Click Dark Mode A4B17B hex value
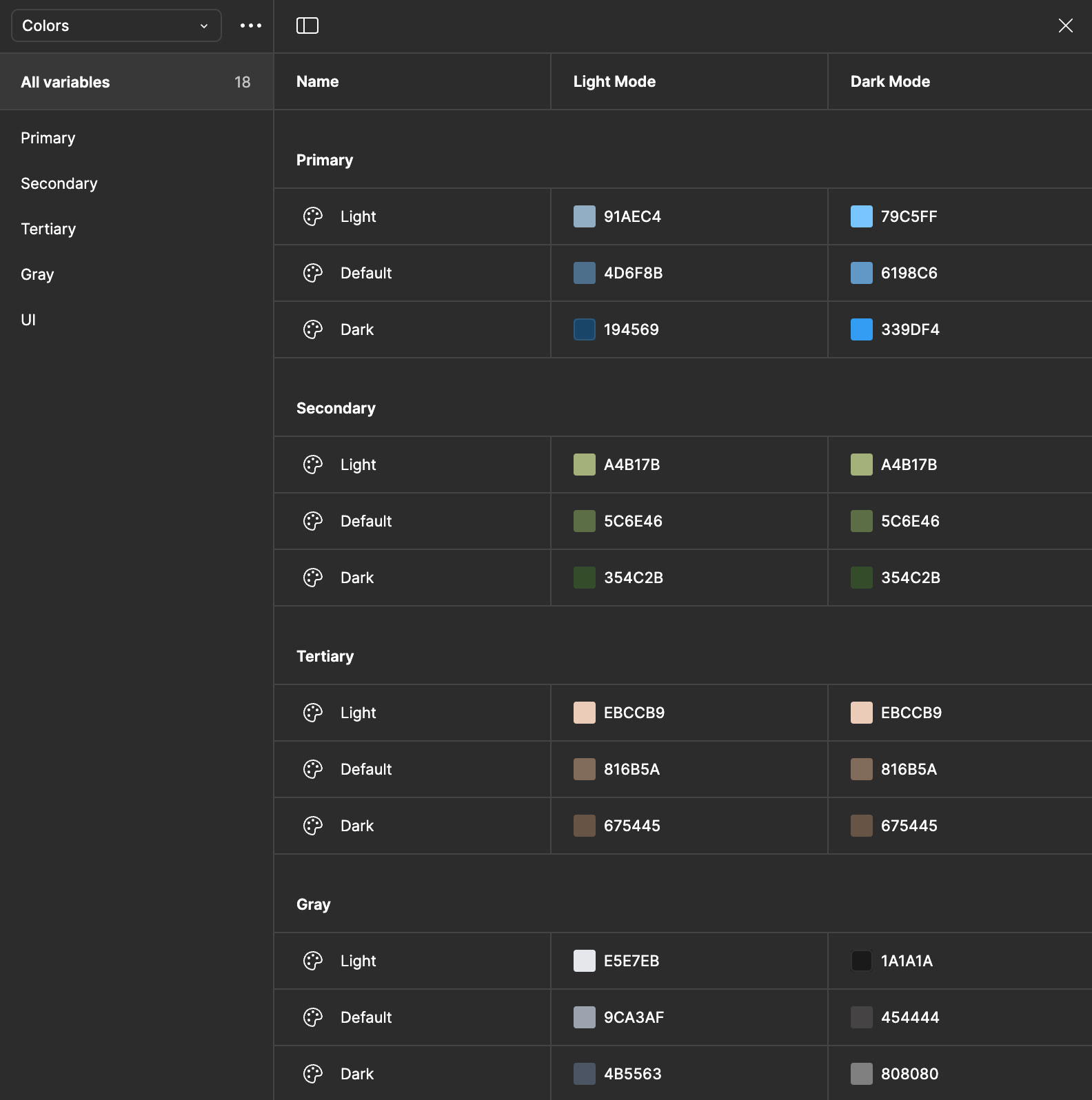The image size is (1092, 1100). (909, 465)
